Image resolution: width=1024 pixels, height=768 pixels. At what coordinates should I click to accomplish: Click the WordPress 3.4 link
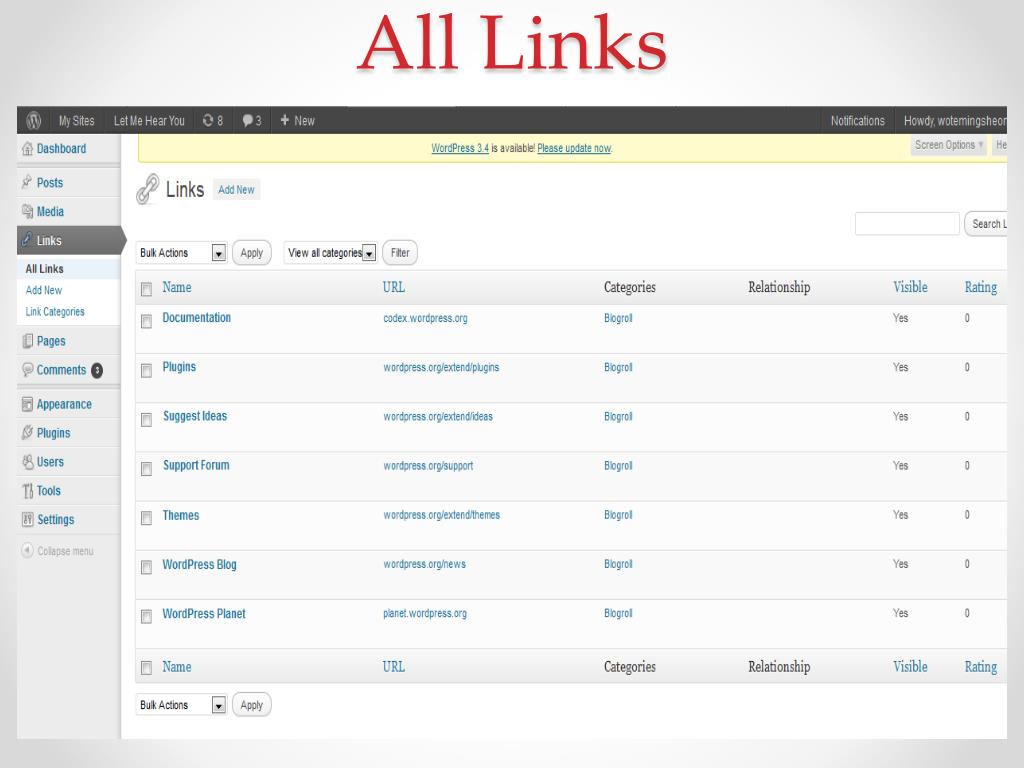[460, 148]
